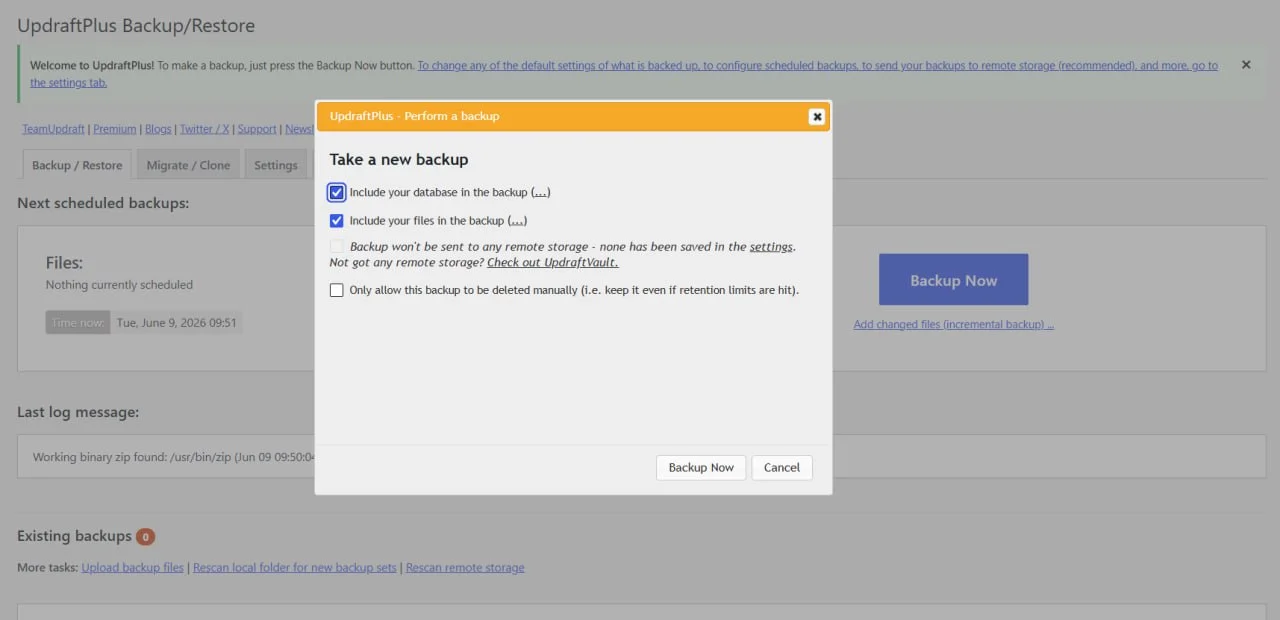Click the Time now label

point(78,323)
